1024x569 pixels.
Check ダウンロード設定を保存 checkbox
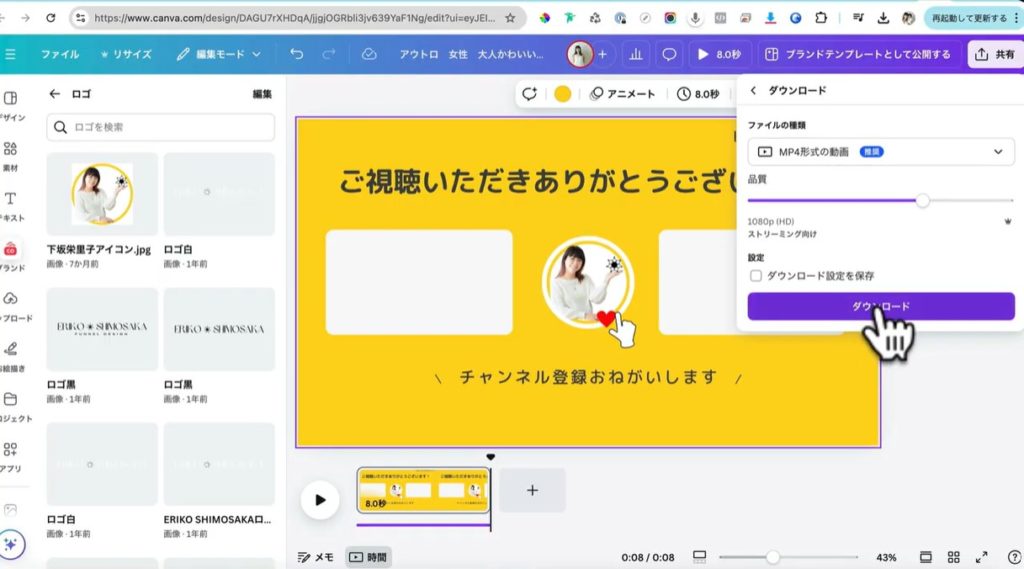coord(756,276)
